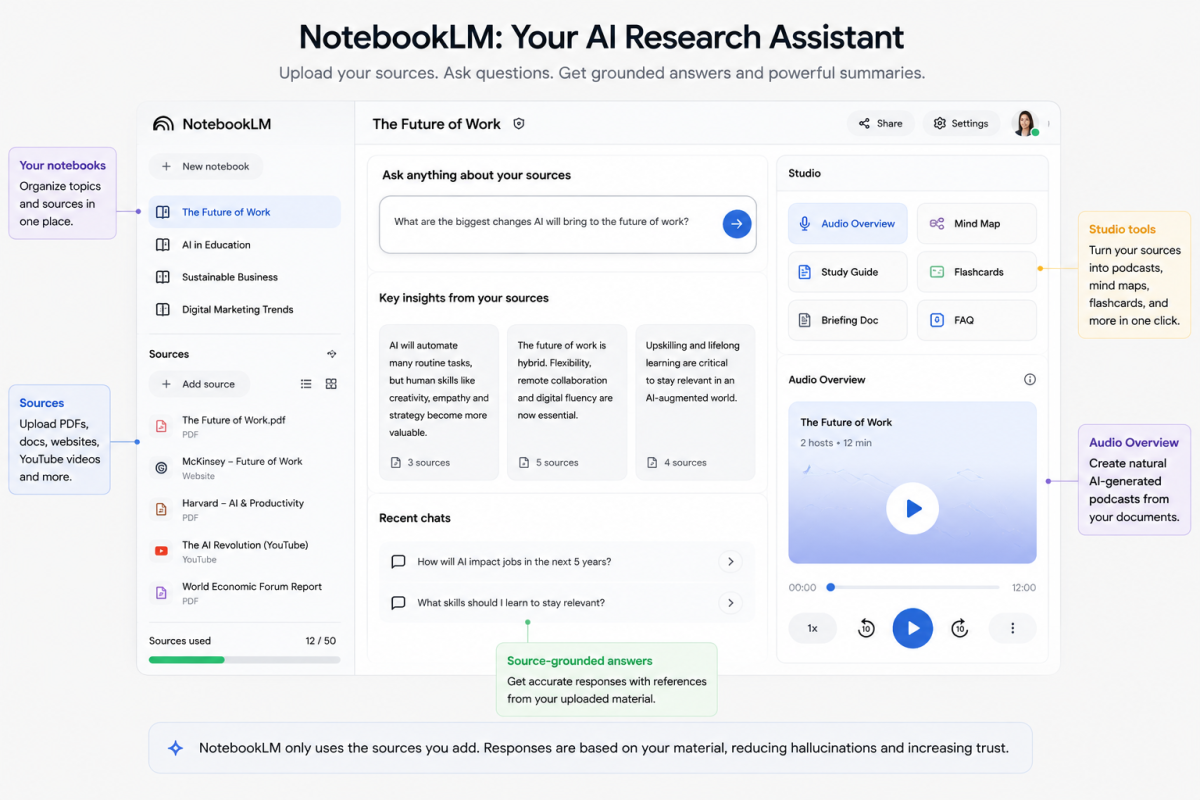
Task: Submit the question with the blue arrow button
Action: (x=737, y=223)
